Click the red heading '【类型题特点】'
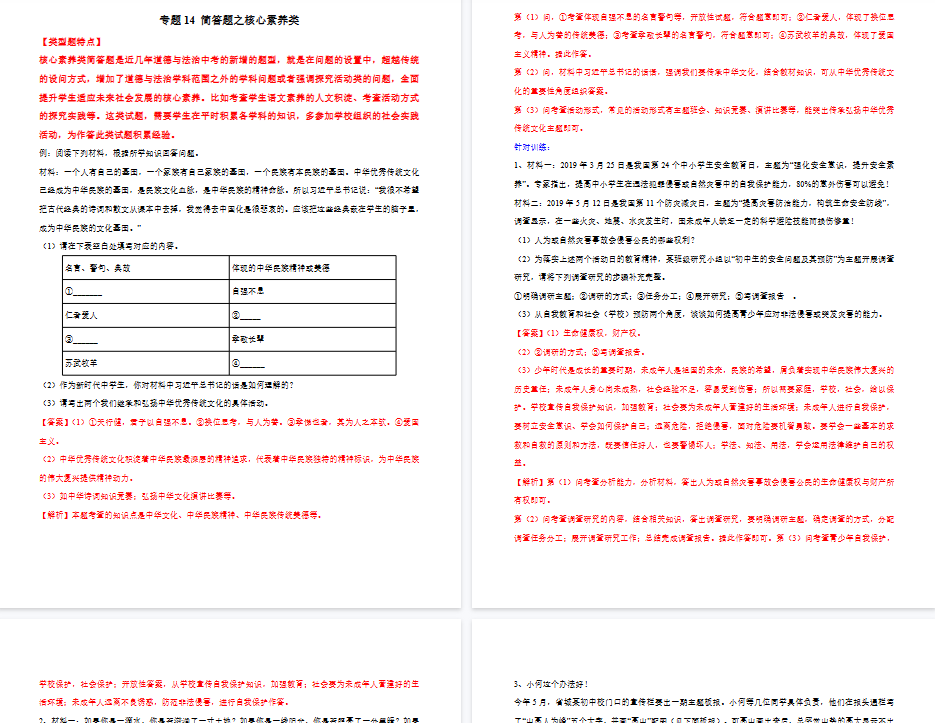This screenshot has height=723, width=935. coord(72,42)
